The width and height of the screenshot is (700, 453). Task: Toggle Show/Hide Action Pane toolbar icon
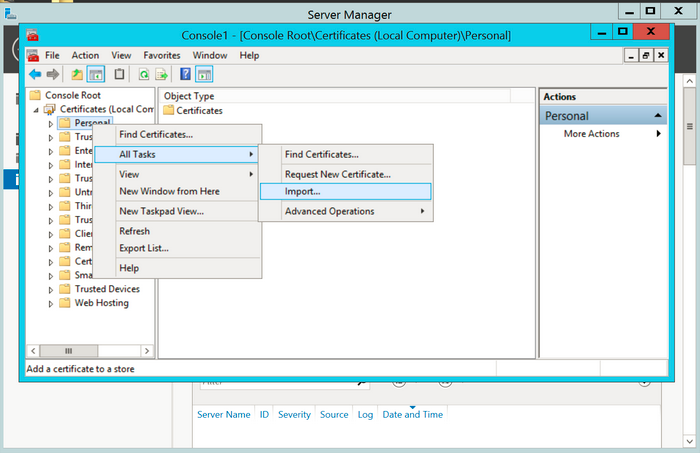coord(204,74)
